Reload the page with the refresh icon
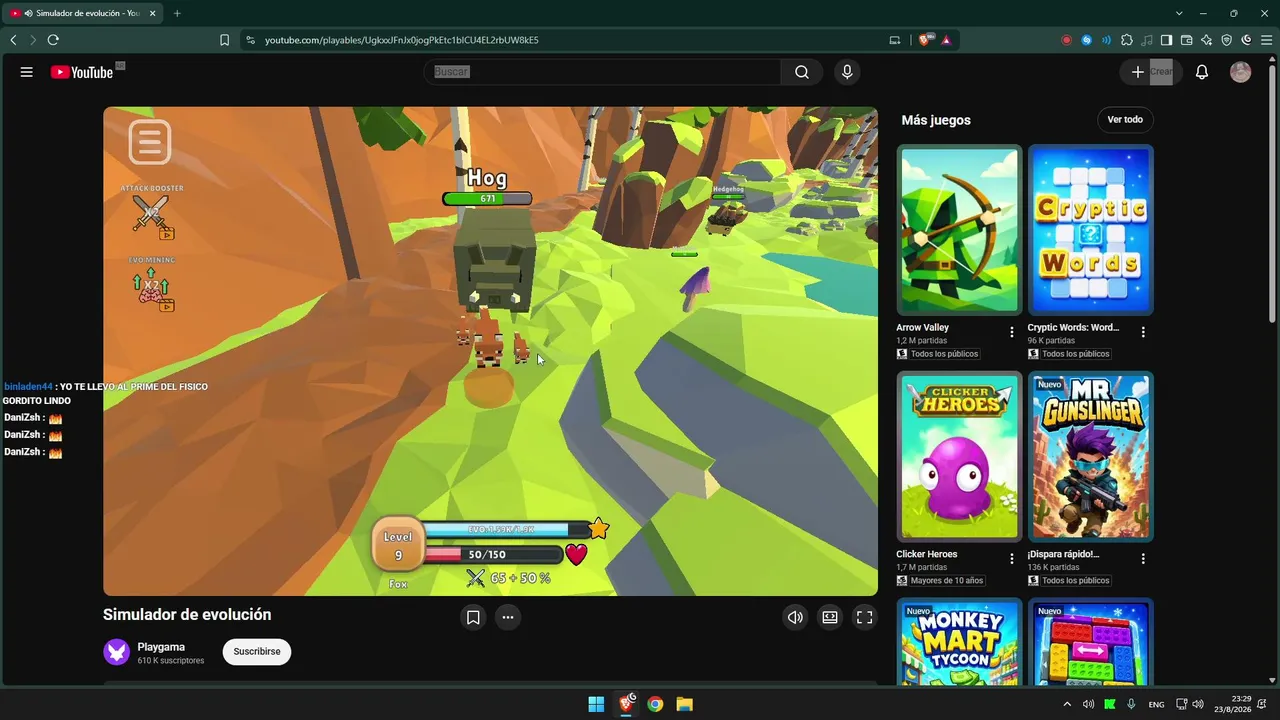Image resolution: width=1280 pixels, height=720 pixels. 53,40
